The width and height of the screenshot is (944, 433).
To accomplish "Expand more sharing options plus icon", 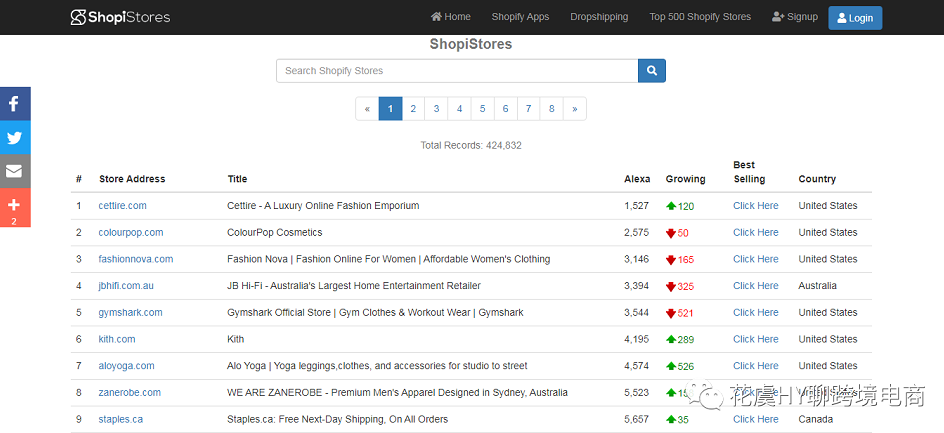I will (15, 206).
